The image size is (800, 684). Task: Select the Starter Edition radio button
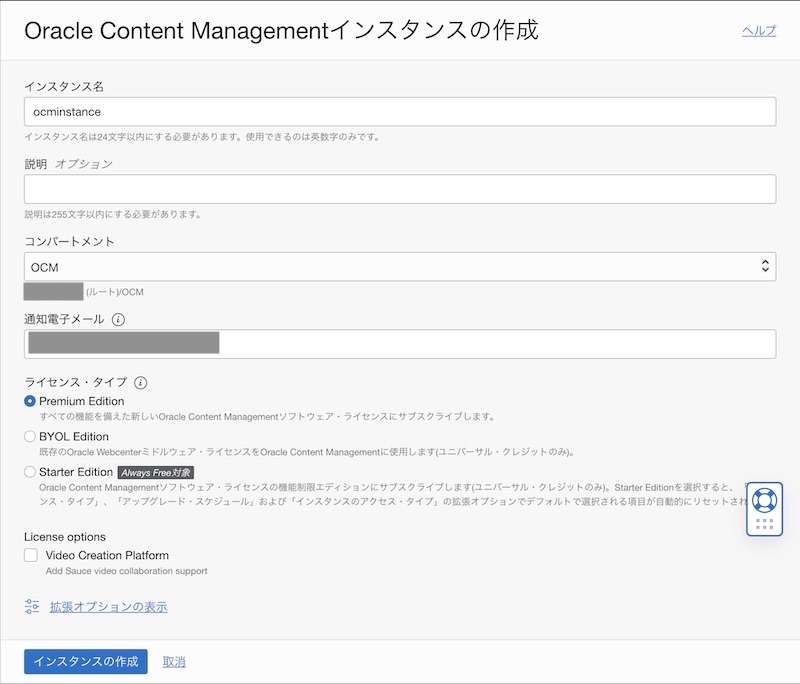click(x=30, y=472)
